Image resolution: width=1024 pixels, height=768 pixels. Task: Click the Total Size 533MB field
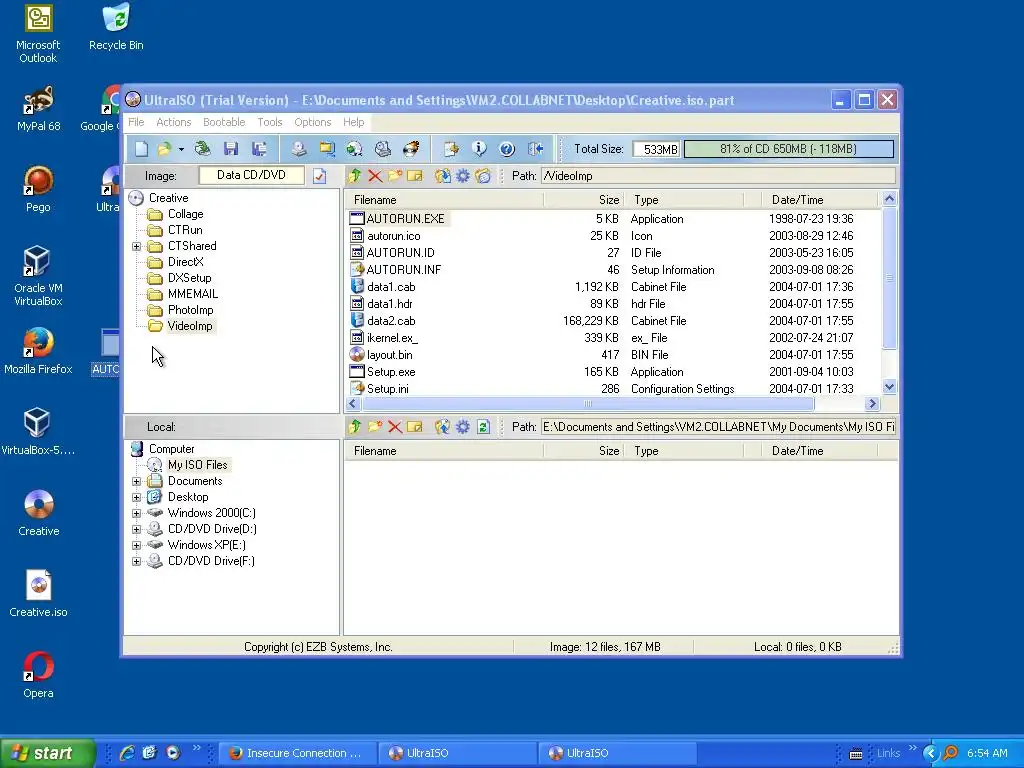click(x=656, y=150)
